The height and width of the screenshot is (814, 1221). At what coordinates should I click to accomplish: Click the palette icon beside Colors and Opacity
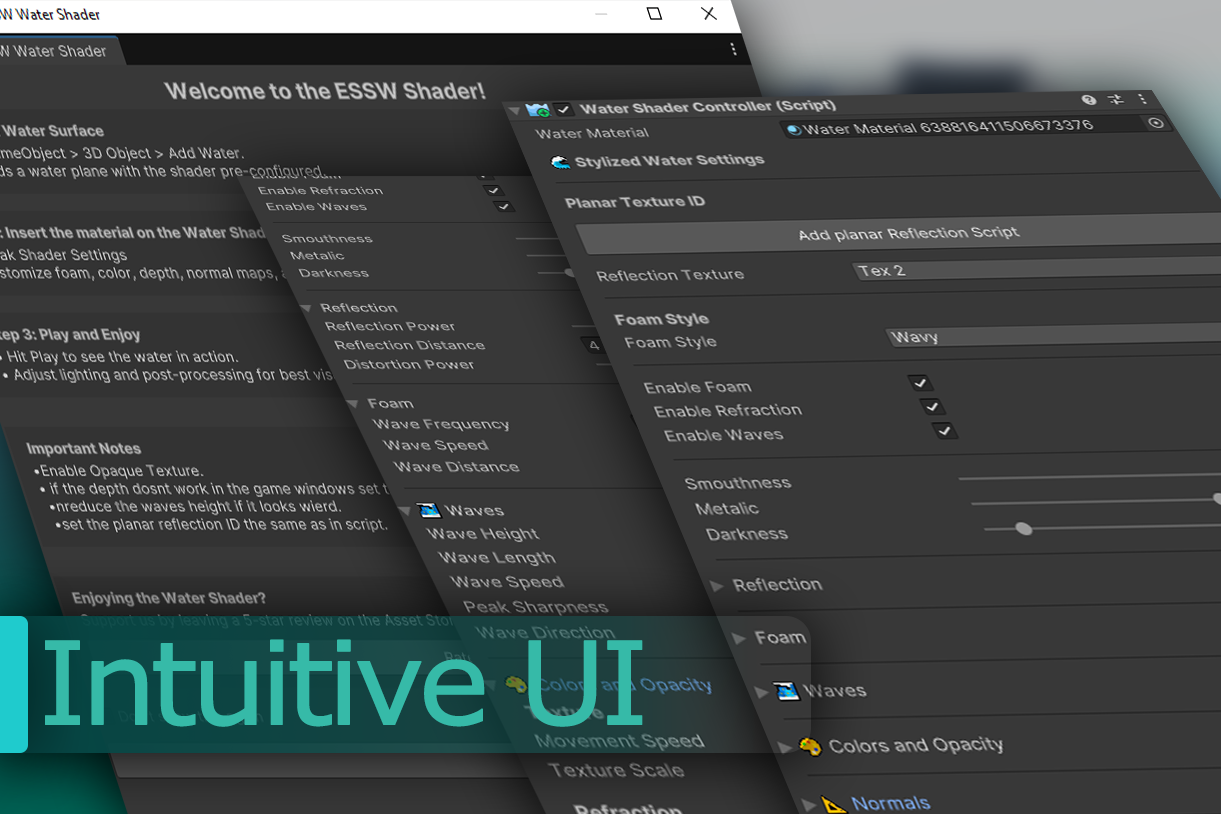point(810,746)
